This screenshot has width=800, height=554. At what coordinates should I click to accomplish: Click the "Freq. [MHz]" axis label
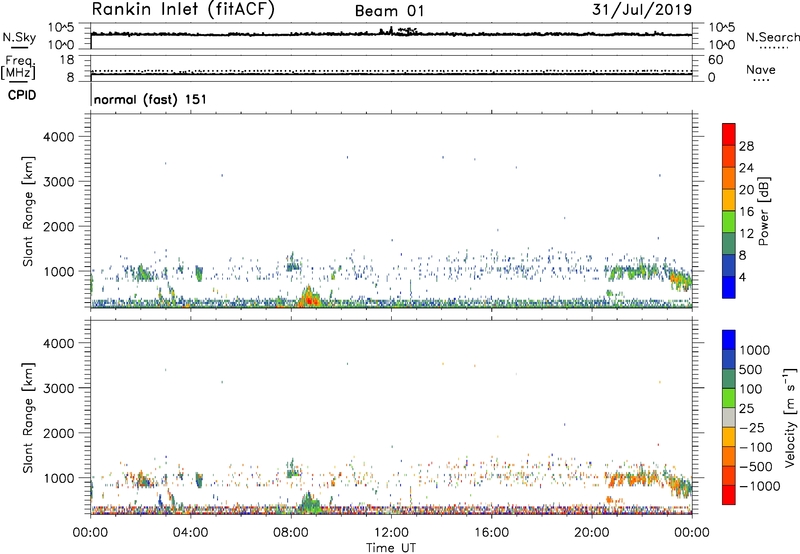(19, 67)
